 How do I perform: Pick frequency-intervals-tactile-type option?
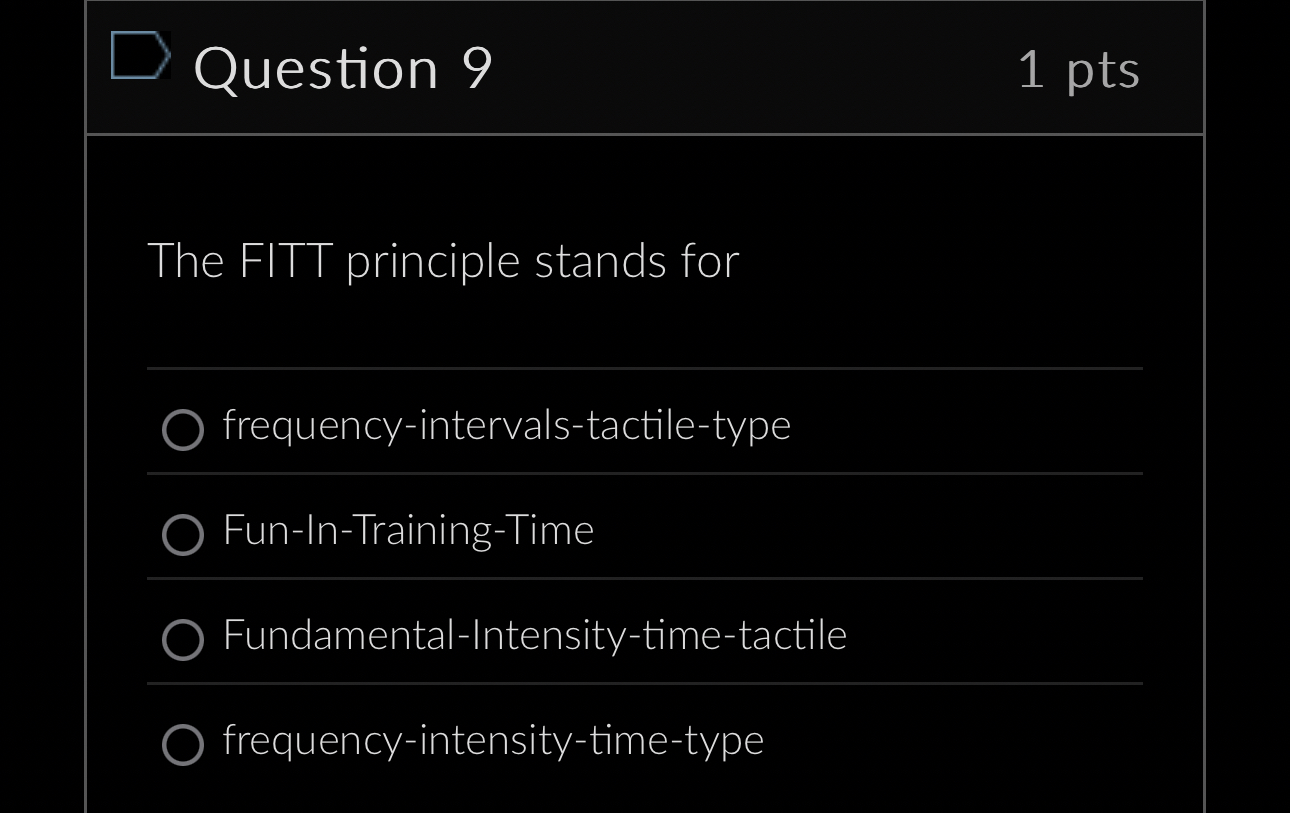pos(183,430)
